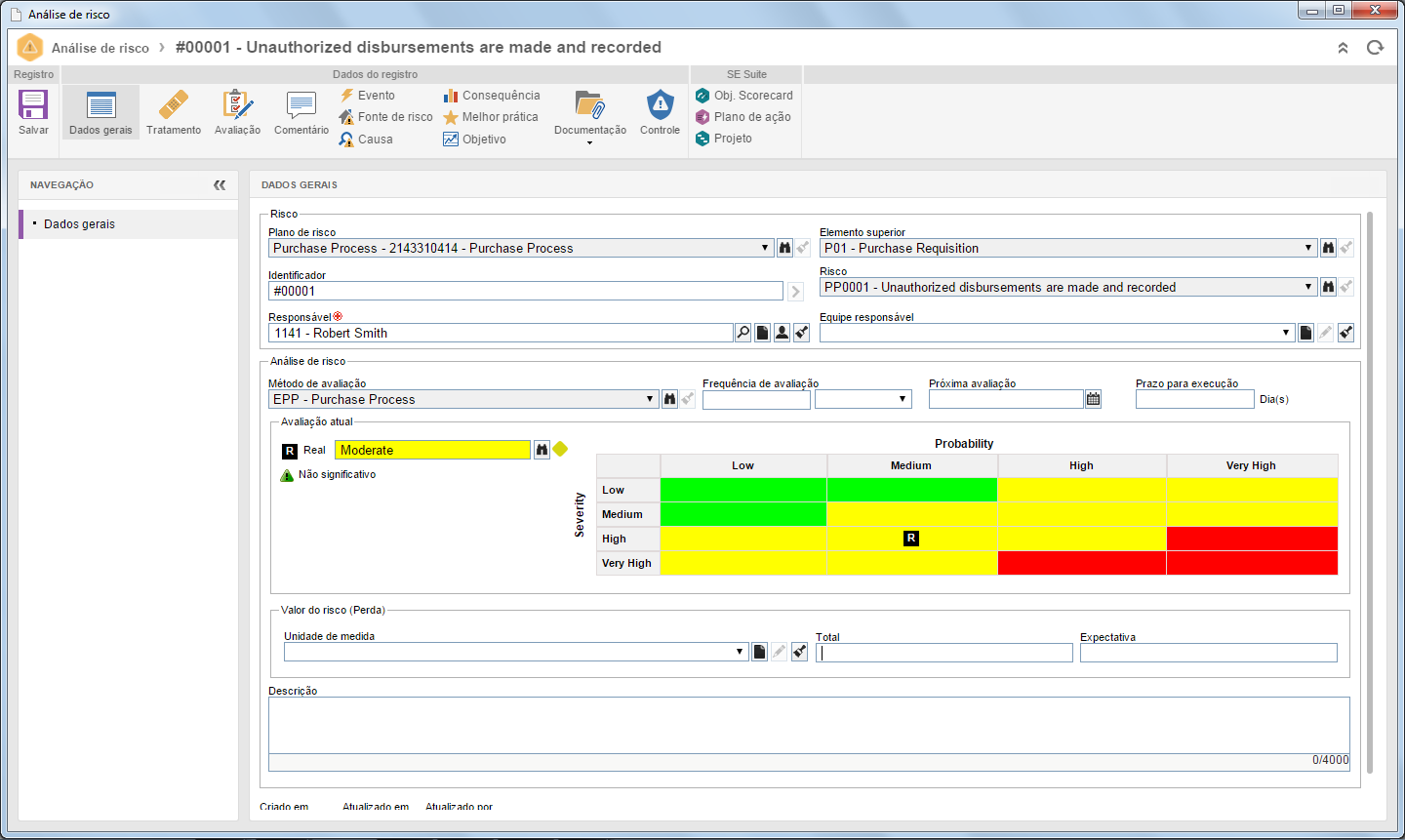The width and height of the screenshot is (1405, 840).
Task: Click the form's vertical scrollbar
Action: (x=1370, y=493)
